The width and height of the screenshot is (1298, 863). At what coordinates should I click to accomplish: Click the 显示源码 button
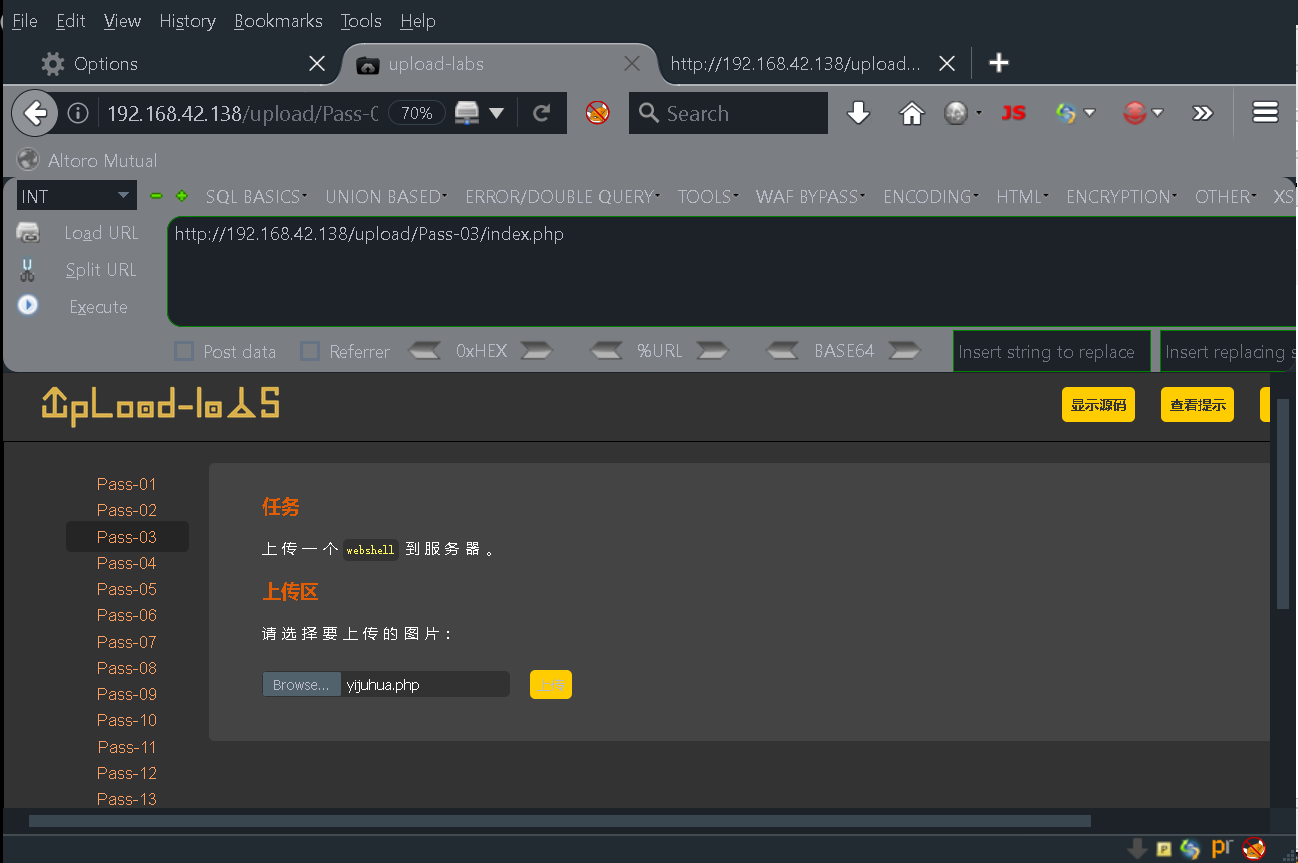tap(1097, 404)
